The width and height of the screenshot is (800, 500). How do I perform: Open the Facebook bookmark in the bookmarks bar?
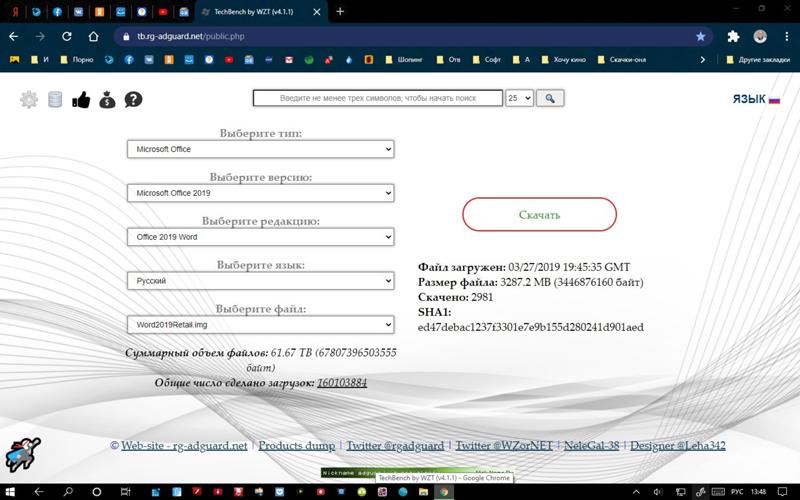click(129, 60)
